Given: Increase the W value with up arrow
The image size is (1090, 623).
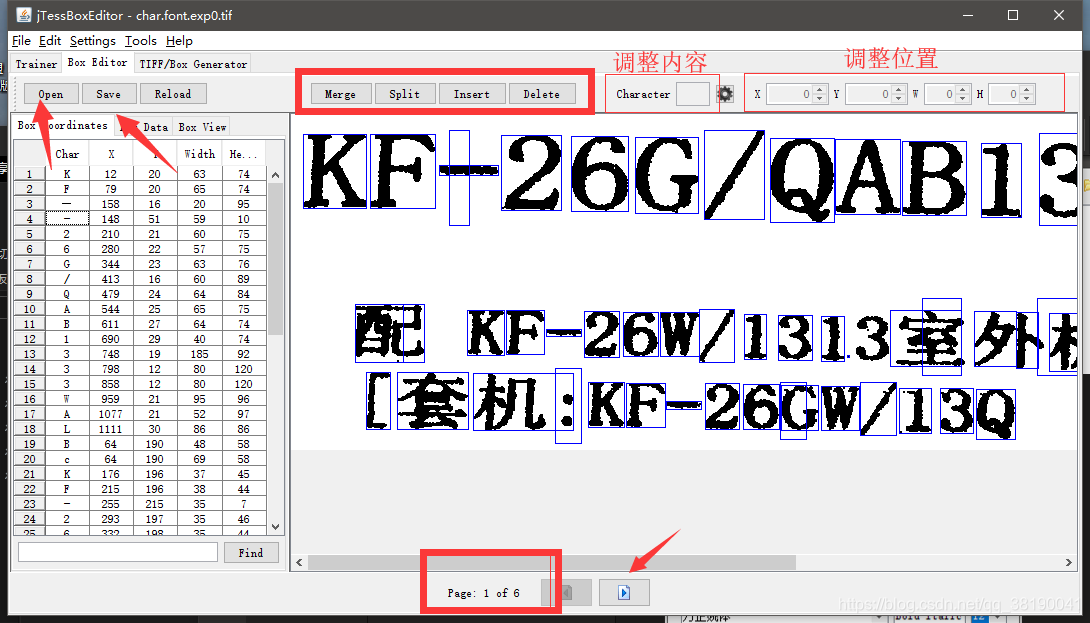Looking at the screenshot, I should (963, 89).
